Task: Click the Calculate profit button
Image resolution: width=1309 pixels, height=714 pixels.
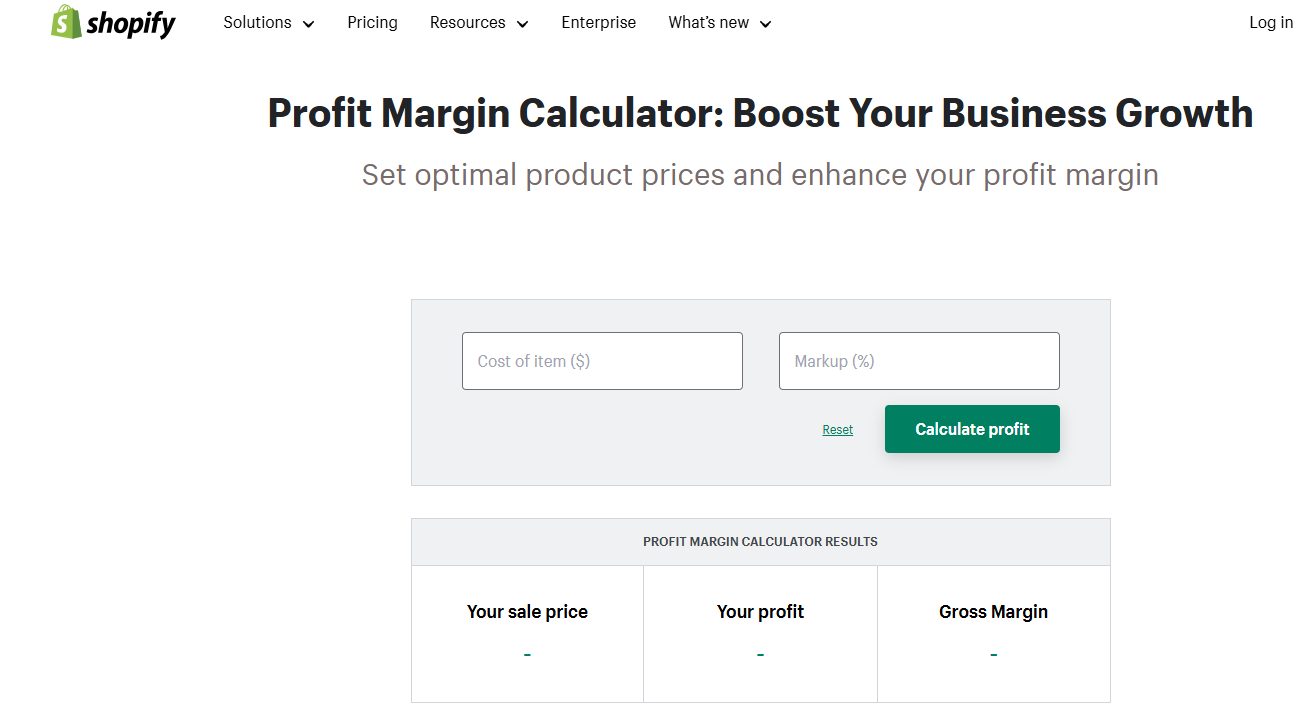Action: (x=971, y=428)
